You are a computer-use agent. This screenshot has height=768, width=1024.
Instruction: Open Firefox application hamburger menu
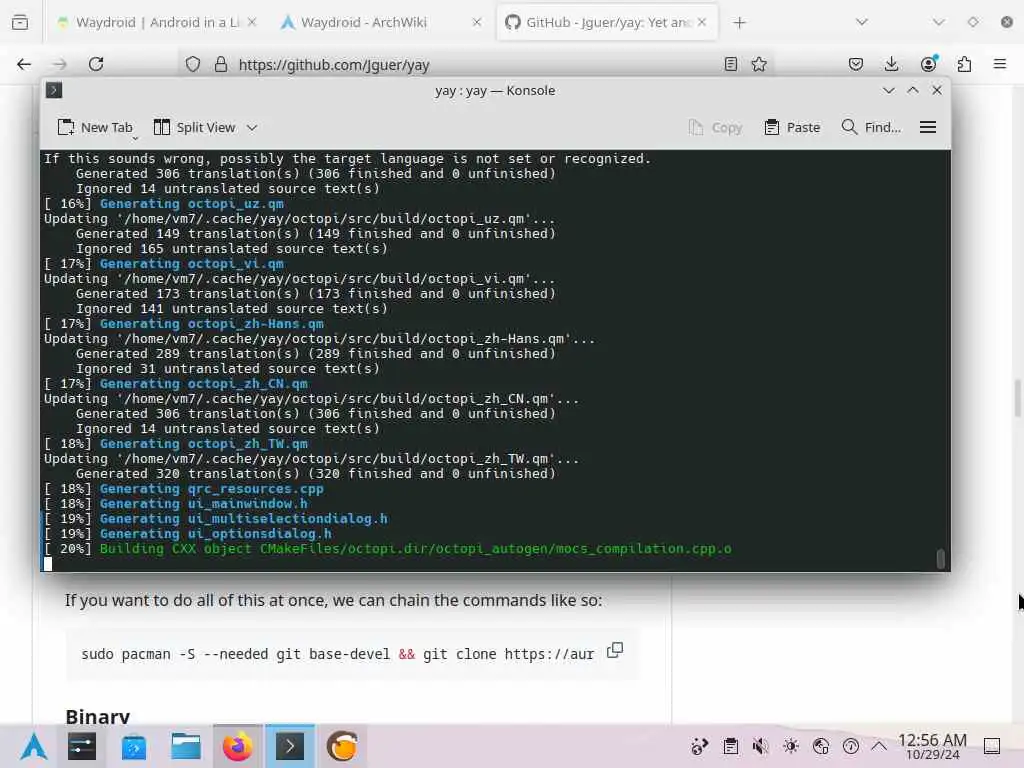tap(1000, 64)
